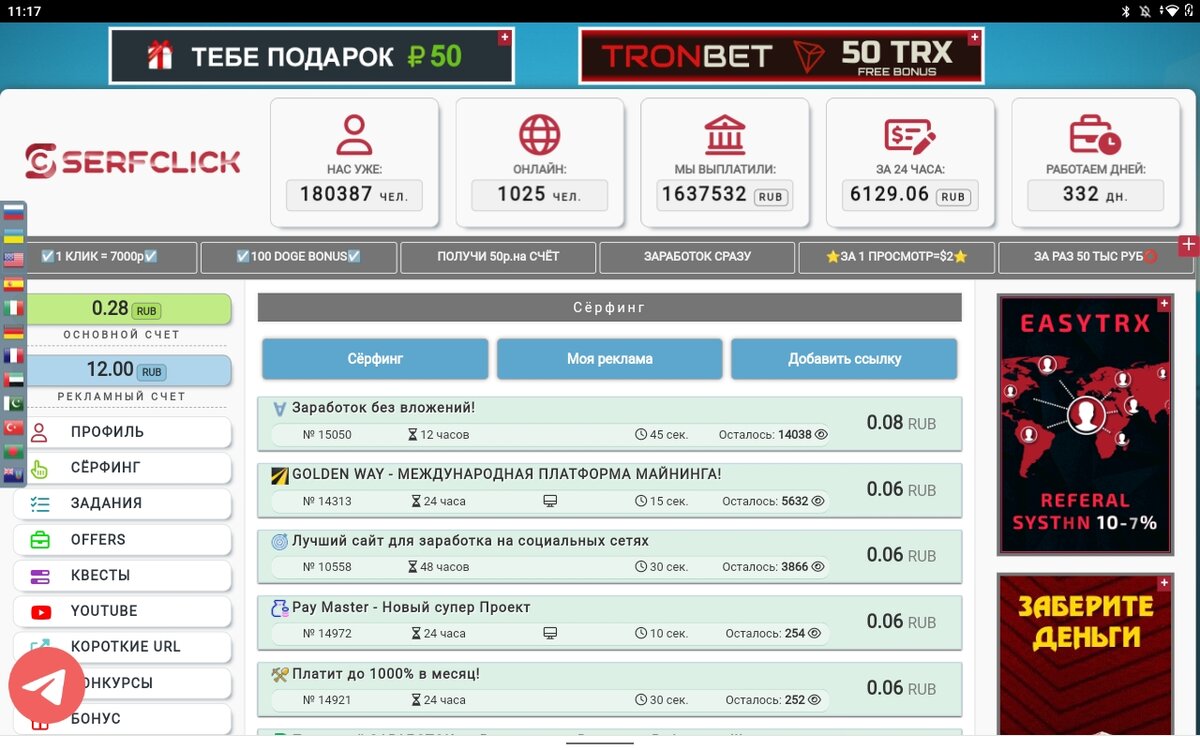
Task: Open the ТЕБЕ ПОДАРОК ₽50 banner
Action: pyautogui.click(x=311, y=56)
